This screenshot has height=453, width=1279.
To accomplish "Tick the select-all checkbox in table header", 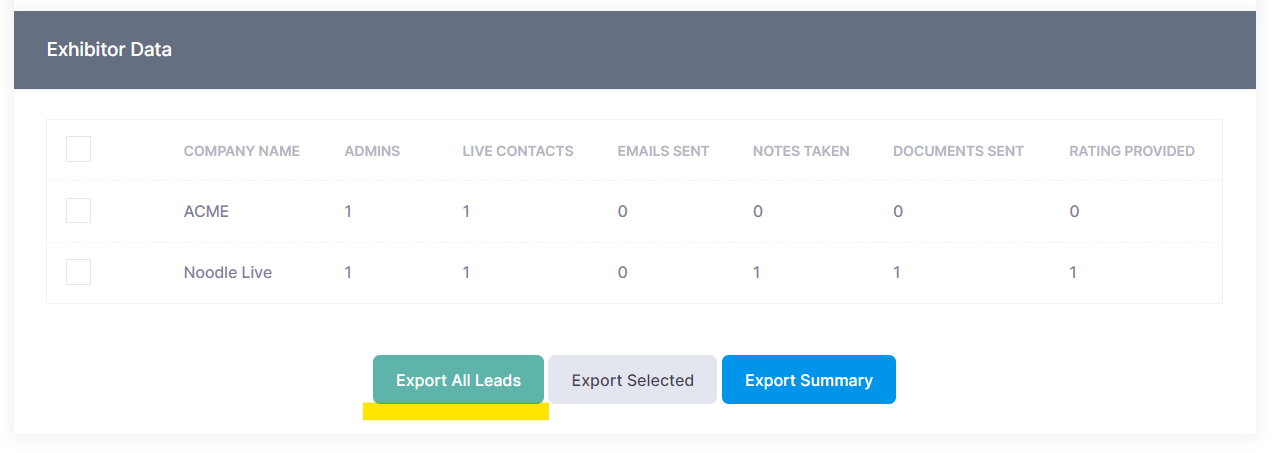I will (78, 150).
